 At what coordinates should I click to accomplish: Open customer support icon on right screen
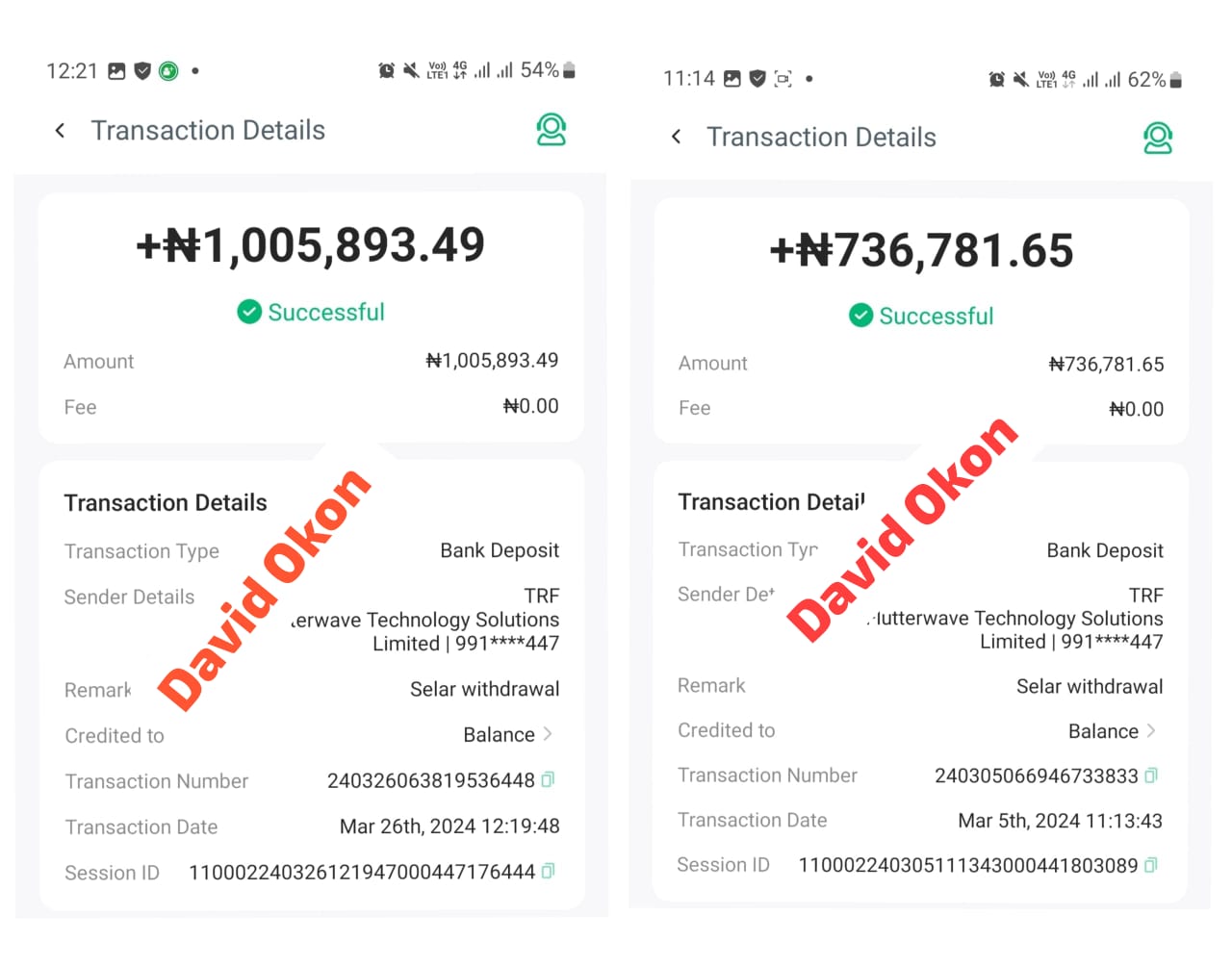click(1158, 139)
